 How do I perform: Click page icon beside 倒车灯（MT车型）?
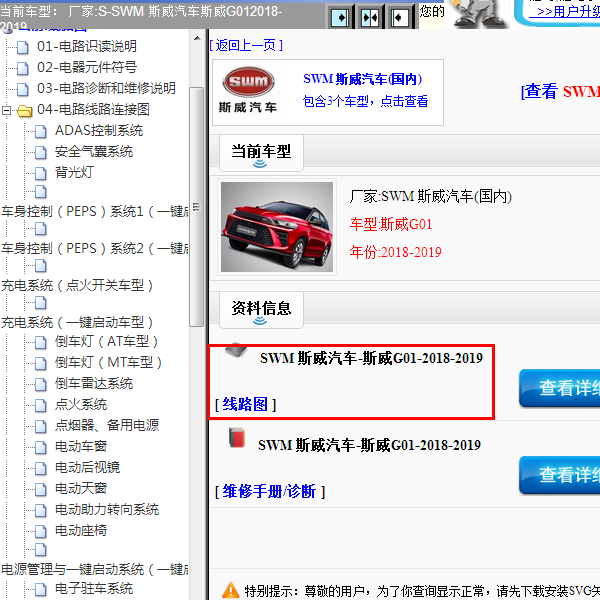point(41,363)
